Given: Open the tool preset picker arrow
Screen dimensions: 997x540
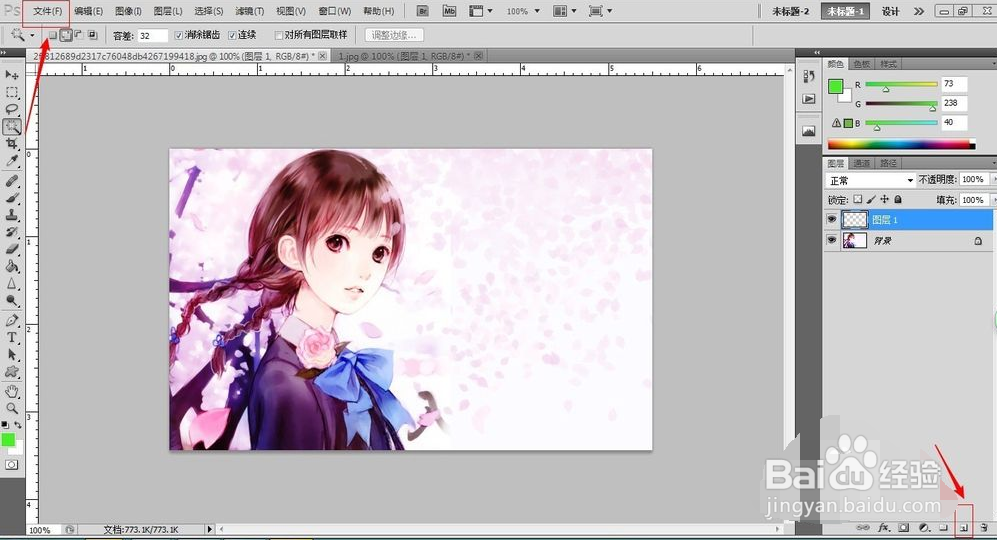Looking at the screenshot, I should (x=32, y=35).
